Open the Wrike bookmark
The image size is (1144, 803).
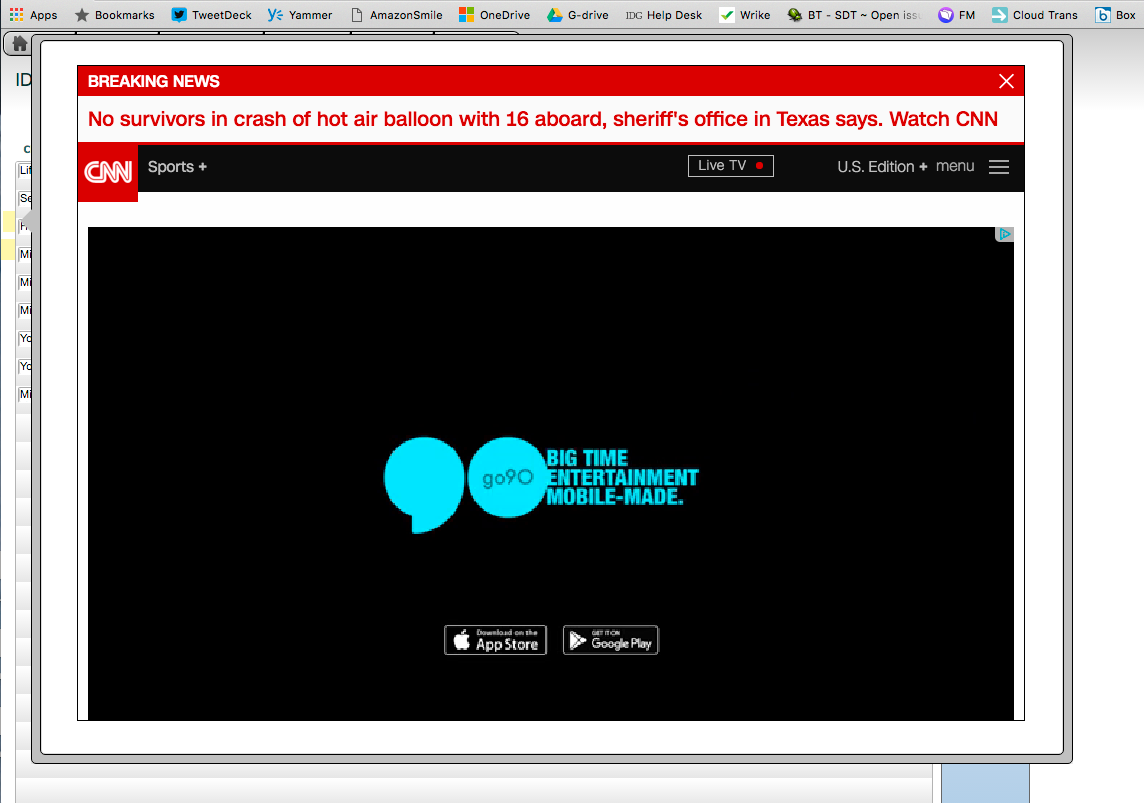tap(744, 15)
